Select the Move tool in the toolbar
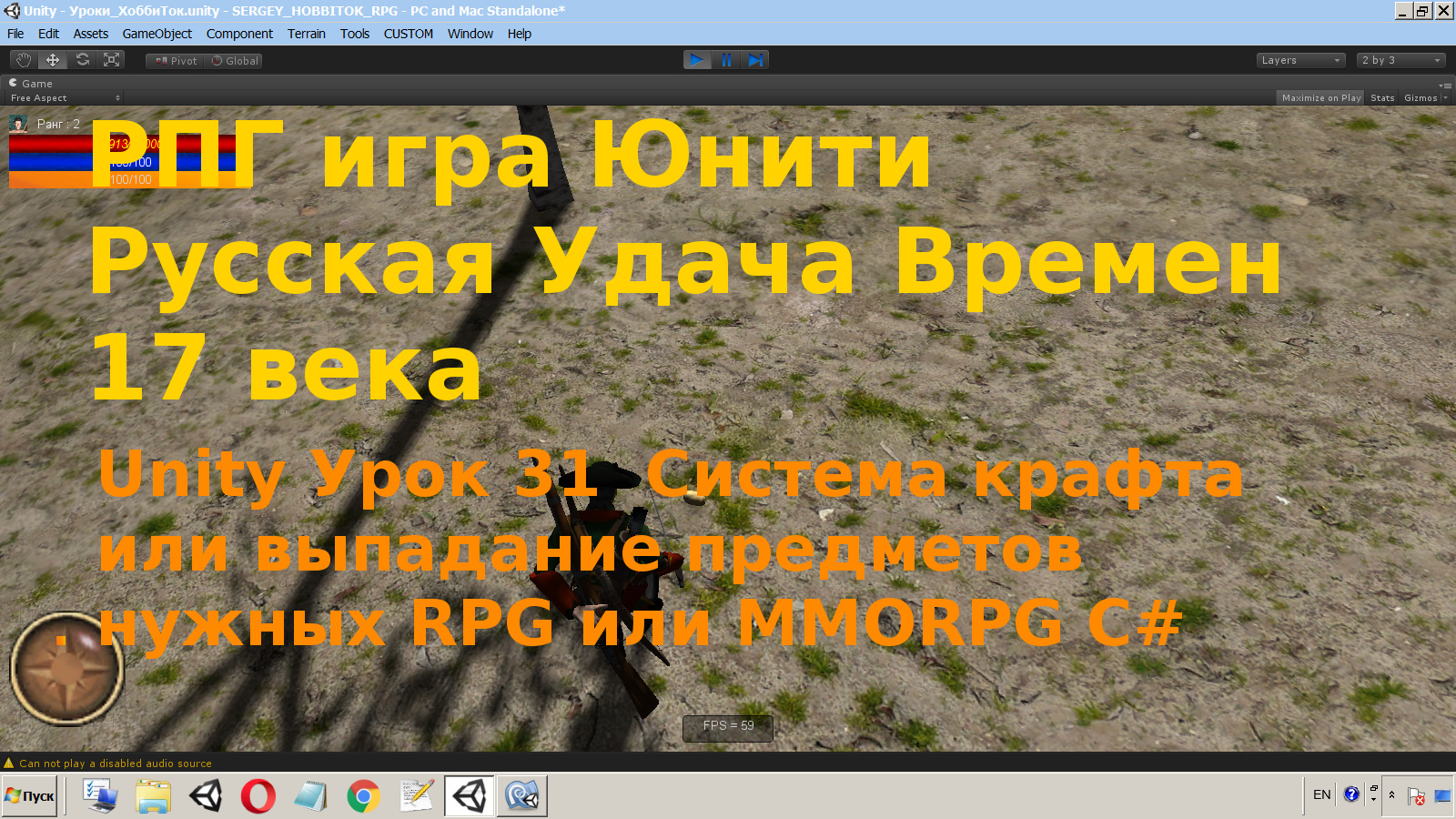The width and height of the screenshot is (1456, 819). (x=53, y=59)
